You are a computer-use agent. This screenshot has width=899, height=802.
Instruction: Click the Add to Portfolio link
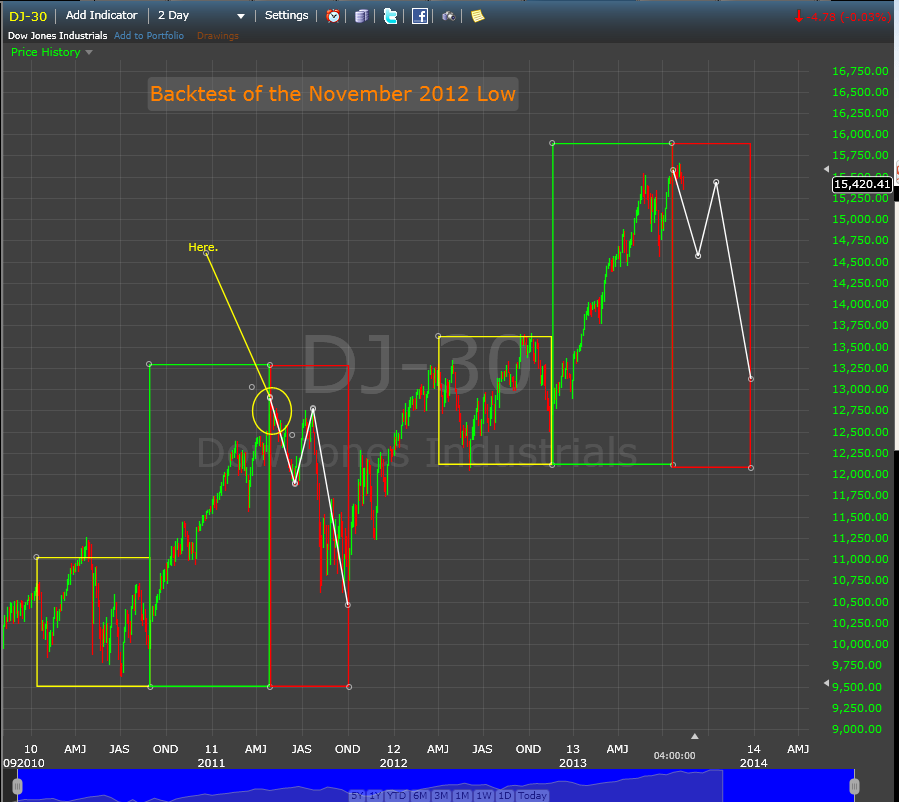tap(149, 36)
